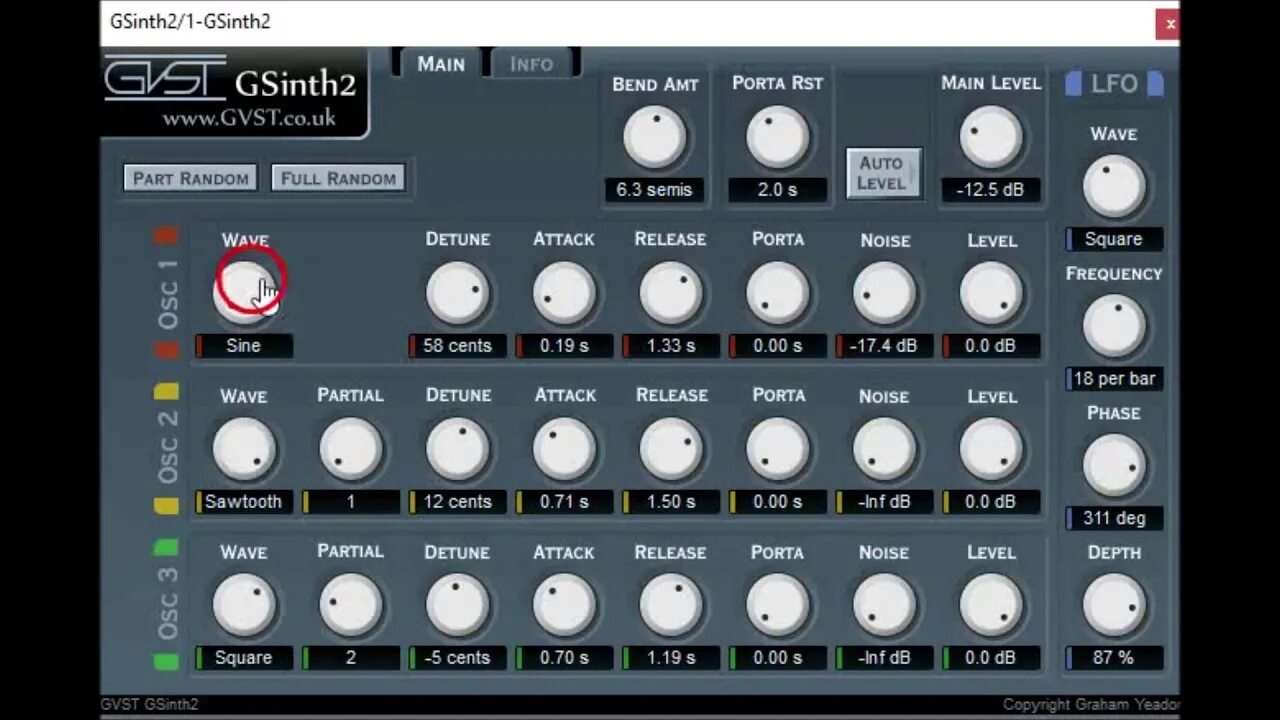
Task: Click the Osc 1 Wave knob
Action: tap(244, 293)
